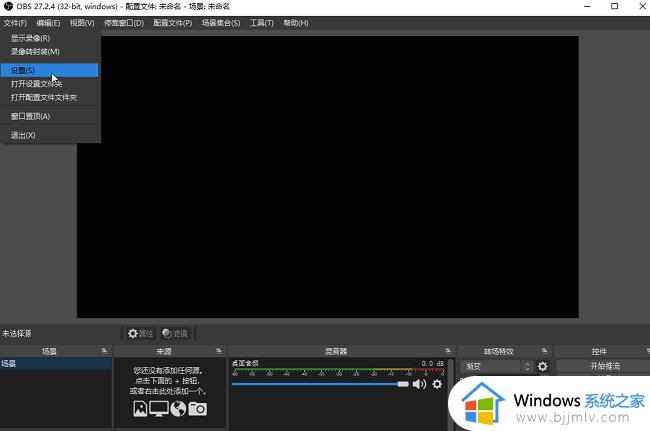Open the 编辑(E) menu
This screenshot has height=431, width=650.
48,23
